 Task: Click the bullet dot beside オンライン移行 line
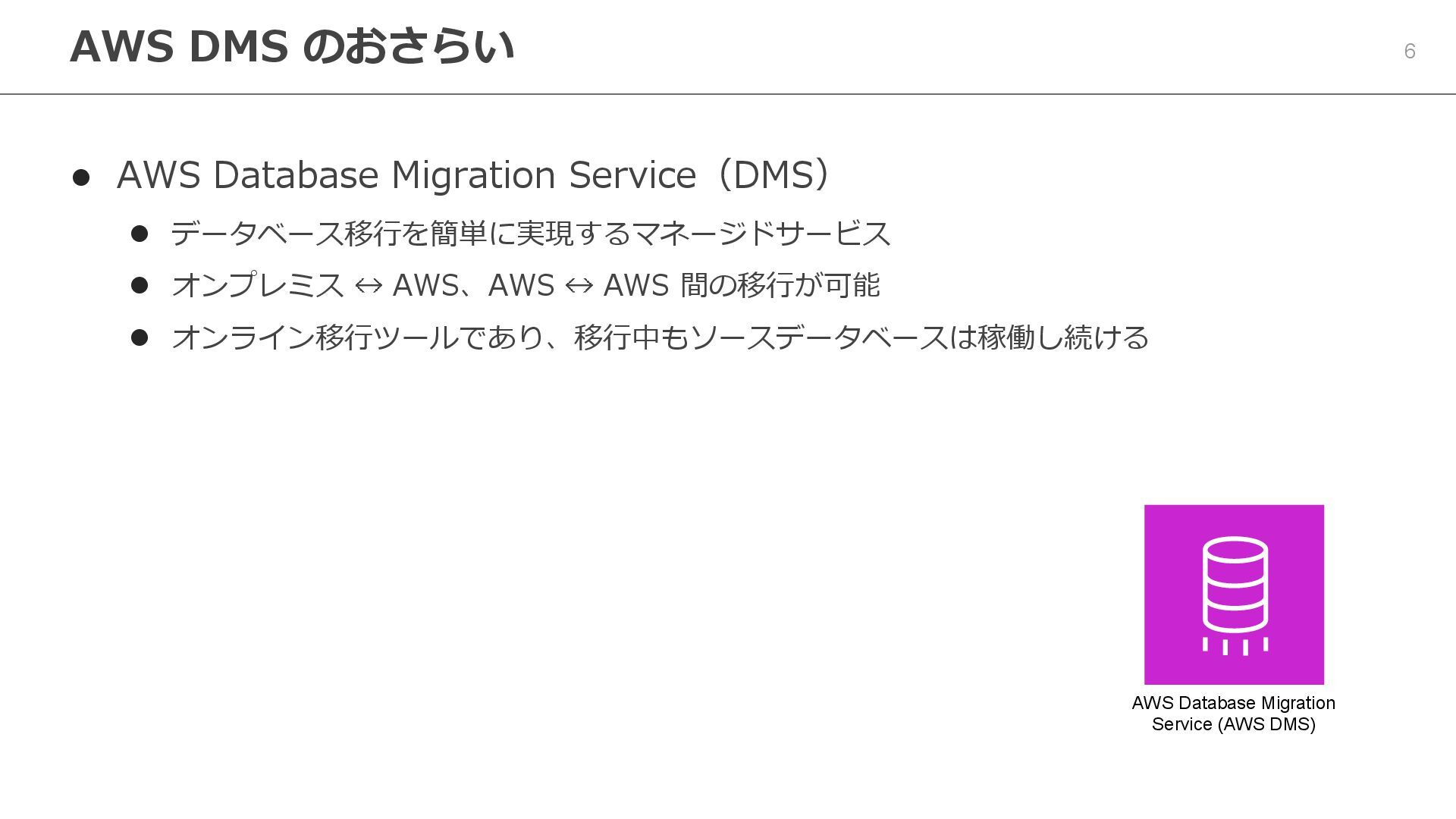[x=140, y=337]
